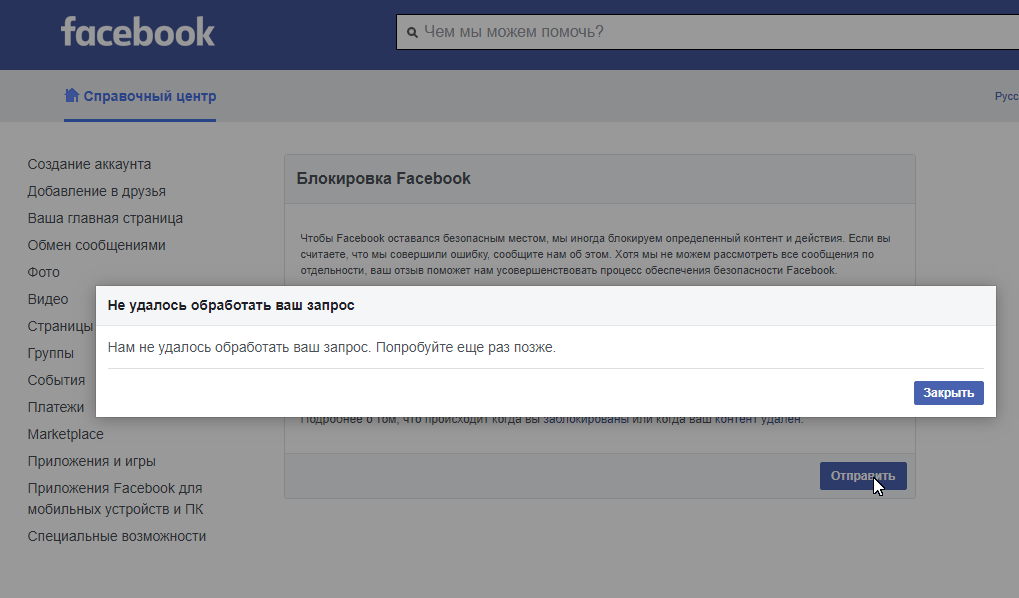Click the search magnifier icon
This screenshot has width=1019, height=598.
pyautogui.click(x=412, y=32)
